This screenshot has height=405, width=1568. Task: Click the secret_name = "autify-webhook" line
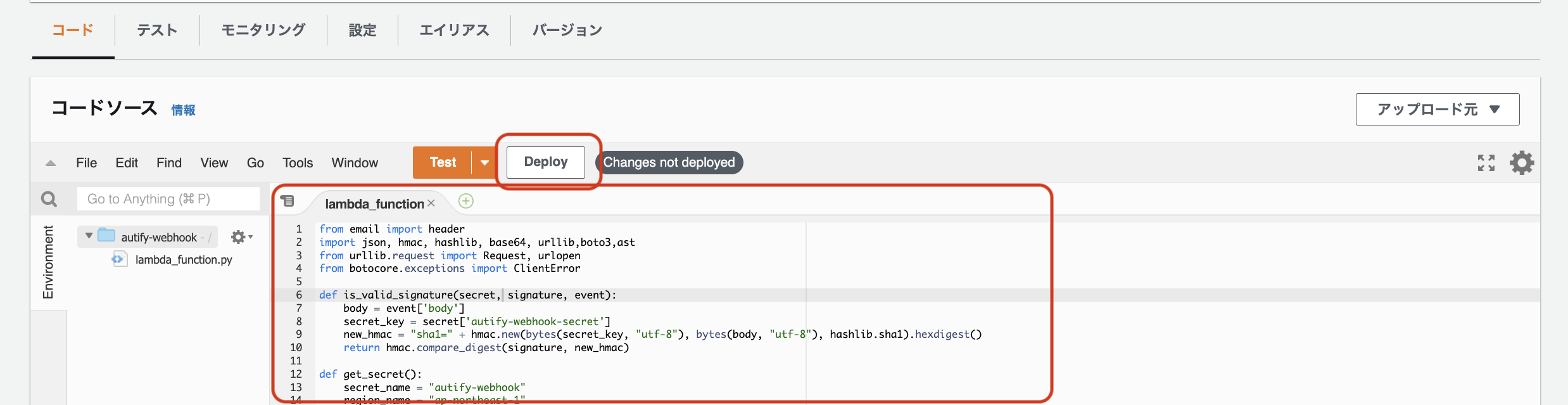(434, 387)
